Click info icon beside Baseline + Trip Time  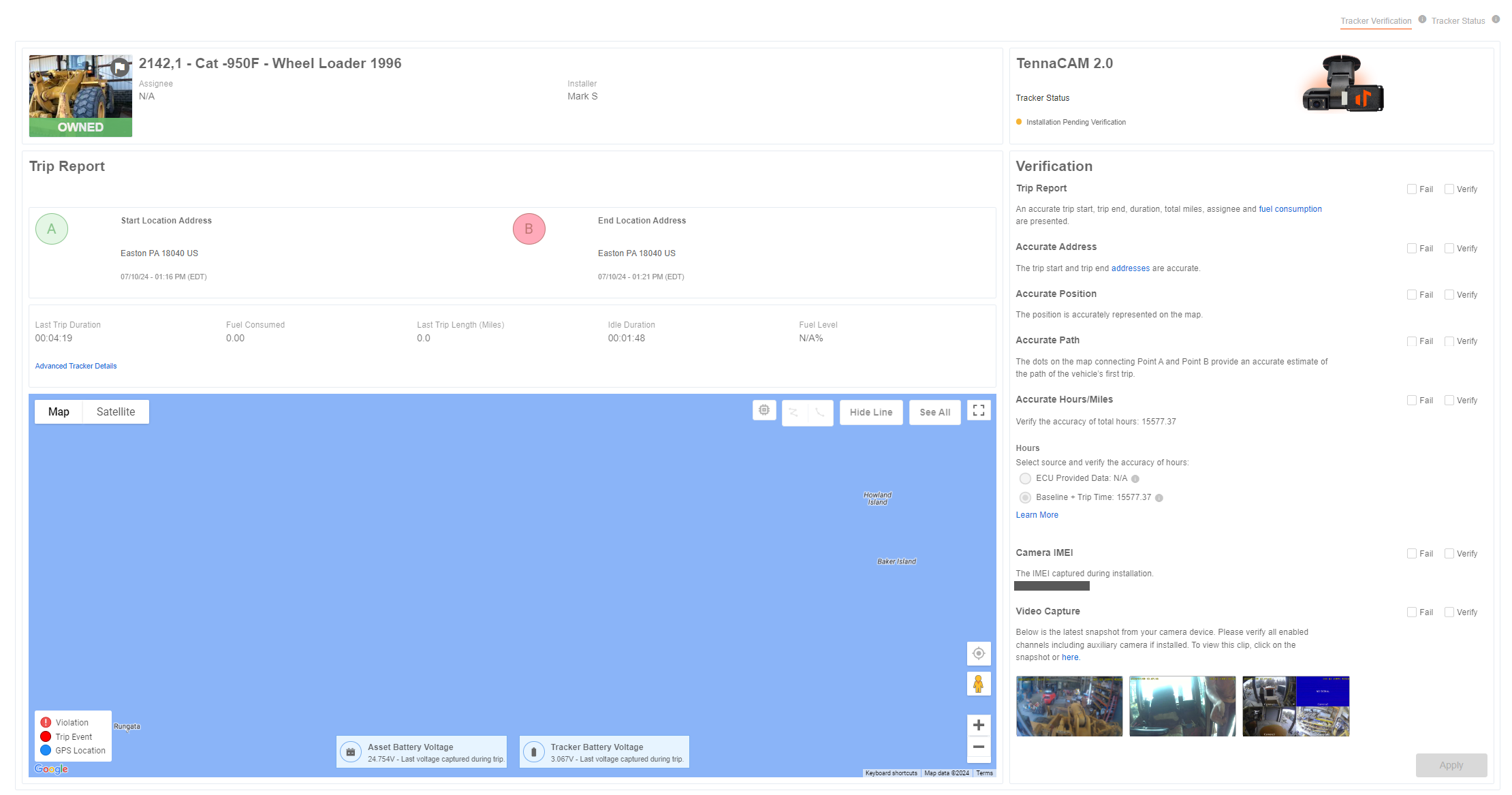tap(1159, 498)
